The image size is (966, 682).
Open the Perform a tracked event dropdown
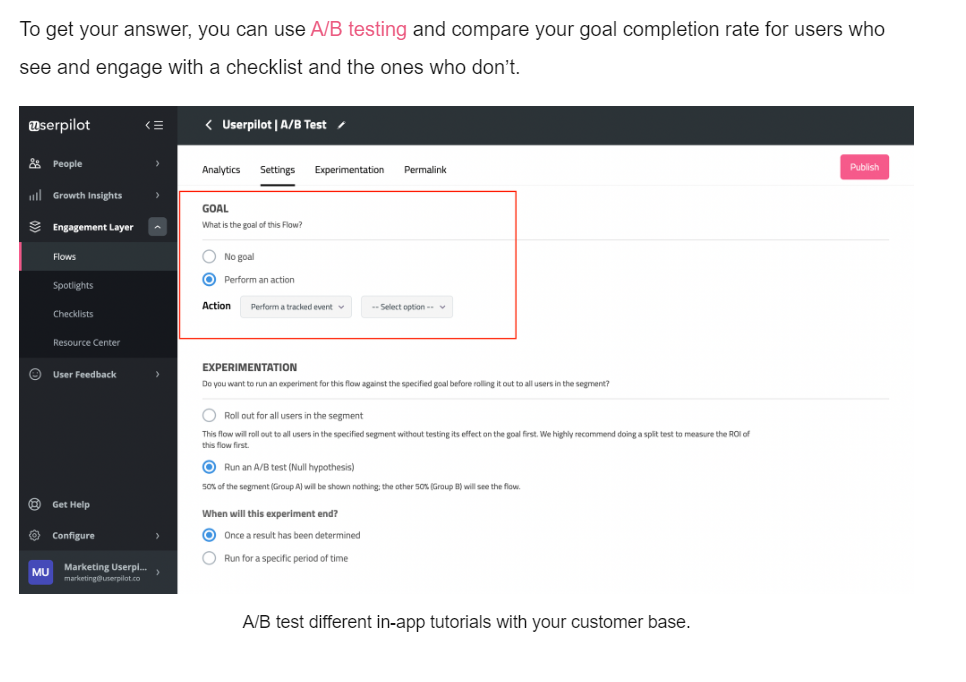coord(296,307)
